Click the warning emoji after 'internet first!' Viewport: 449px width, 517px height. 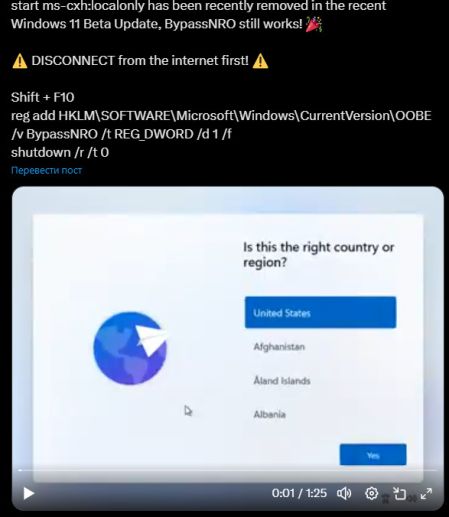(x=260, y=61)
